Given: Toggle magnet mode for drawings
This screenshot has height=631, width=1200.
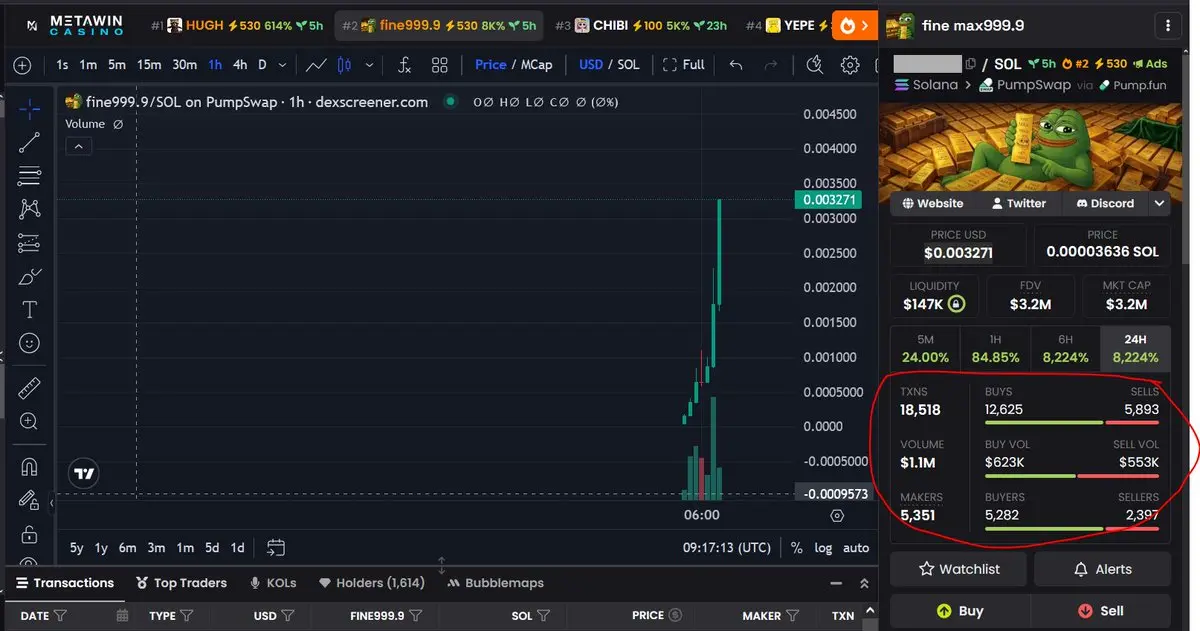Looking at the screenshot, I should 30,466.
